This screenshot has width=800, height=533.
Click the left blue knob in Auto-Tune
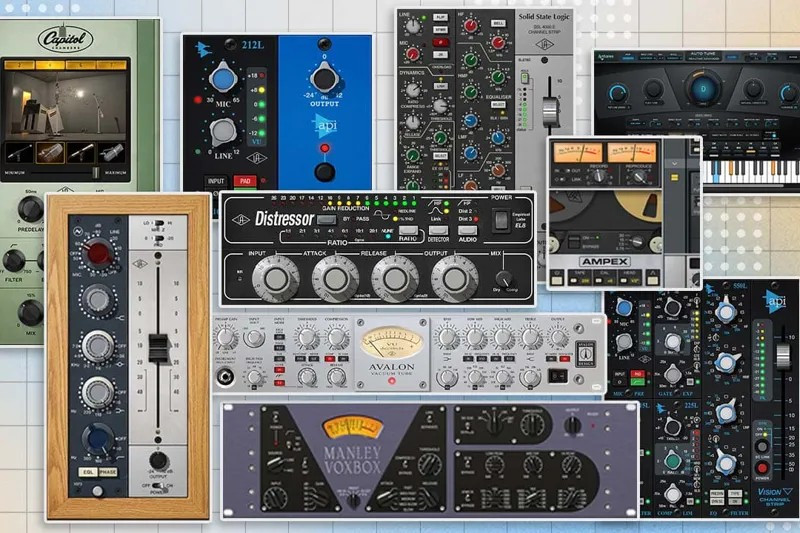point(617,93)
